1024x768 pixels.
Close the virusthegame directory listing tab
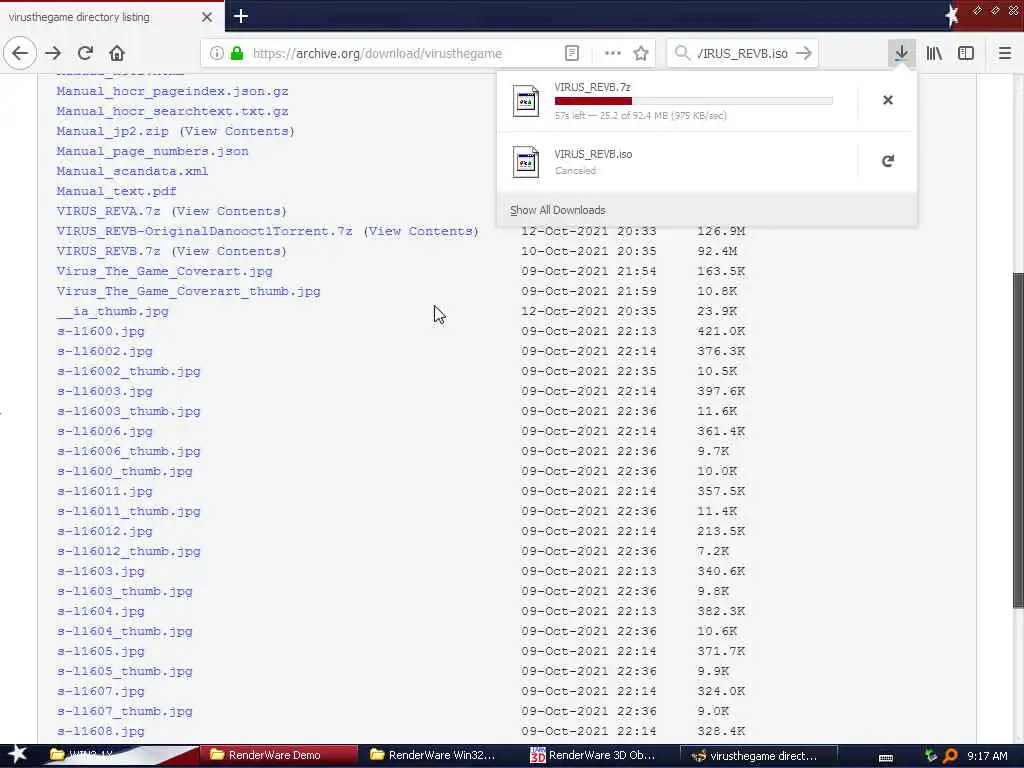pos(206,17)
